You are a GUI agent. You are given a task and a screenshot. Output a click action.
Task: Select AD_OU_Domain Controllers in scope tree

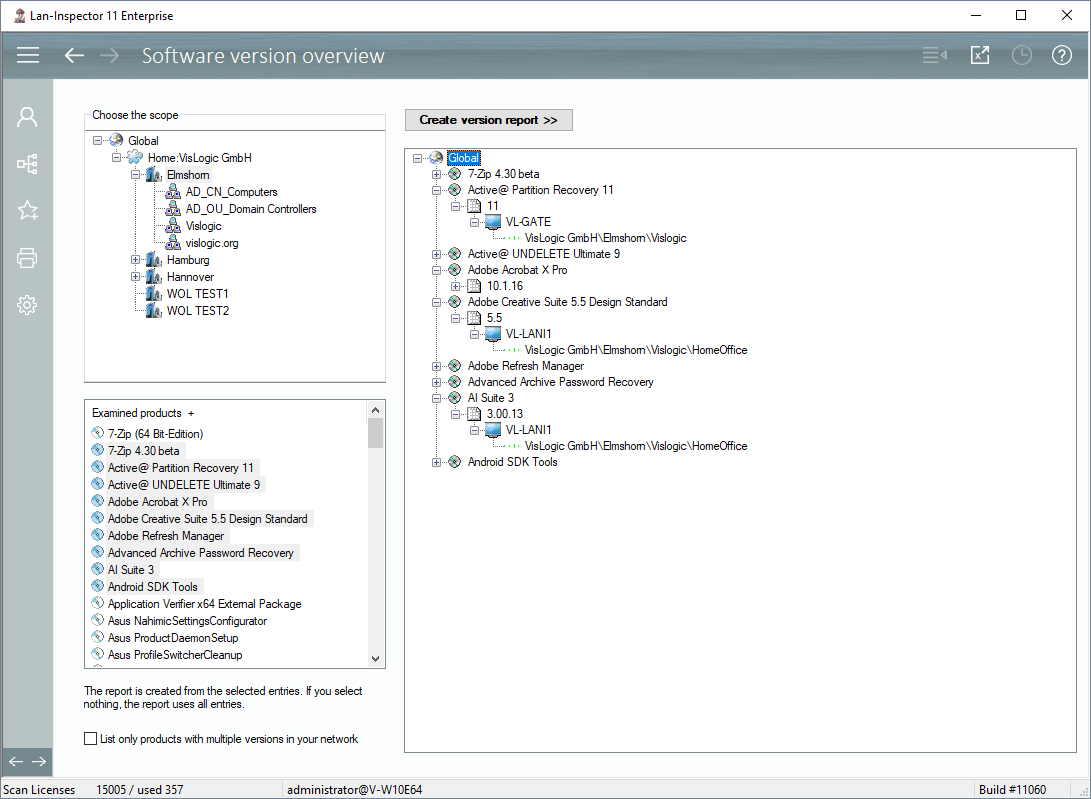(250, 209)
